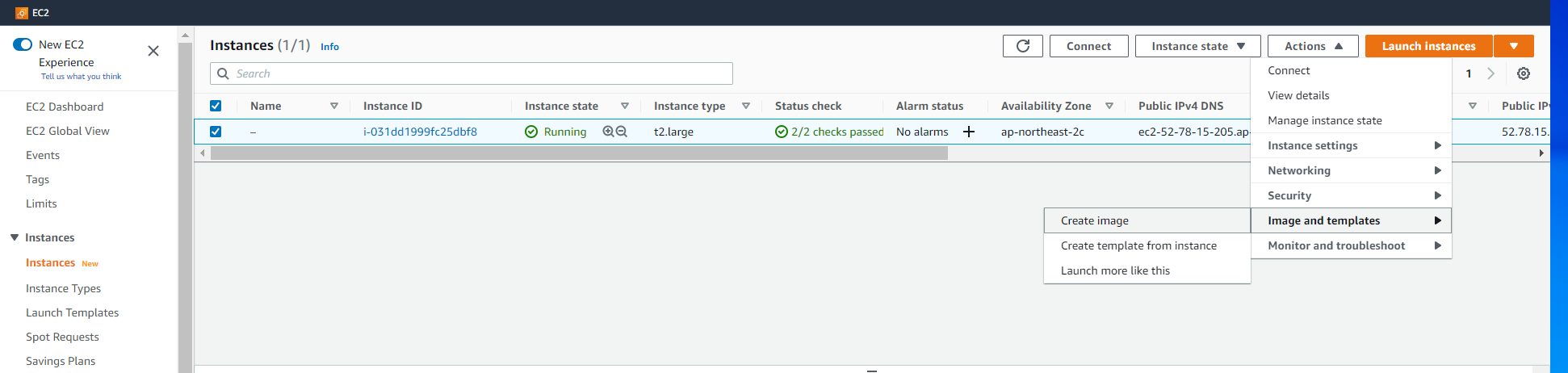Sort by Availability Zone column arrow
The image size is (1568, 373).
pyautogui.click(x=1109, y=106)
